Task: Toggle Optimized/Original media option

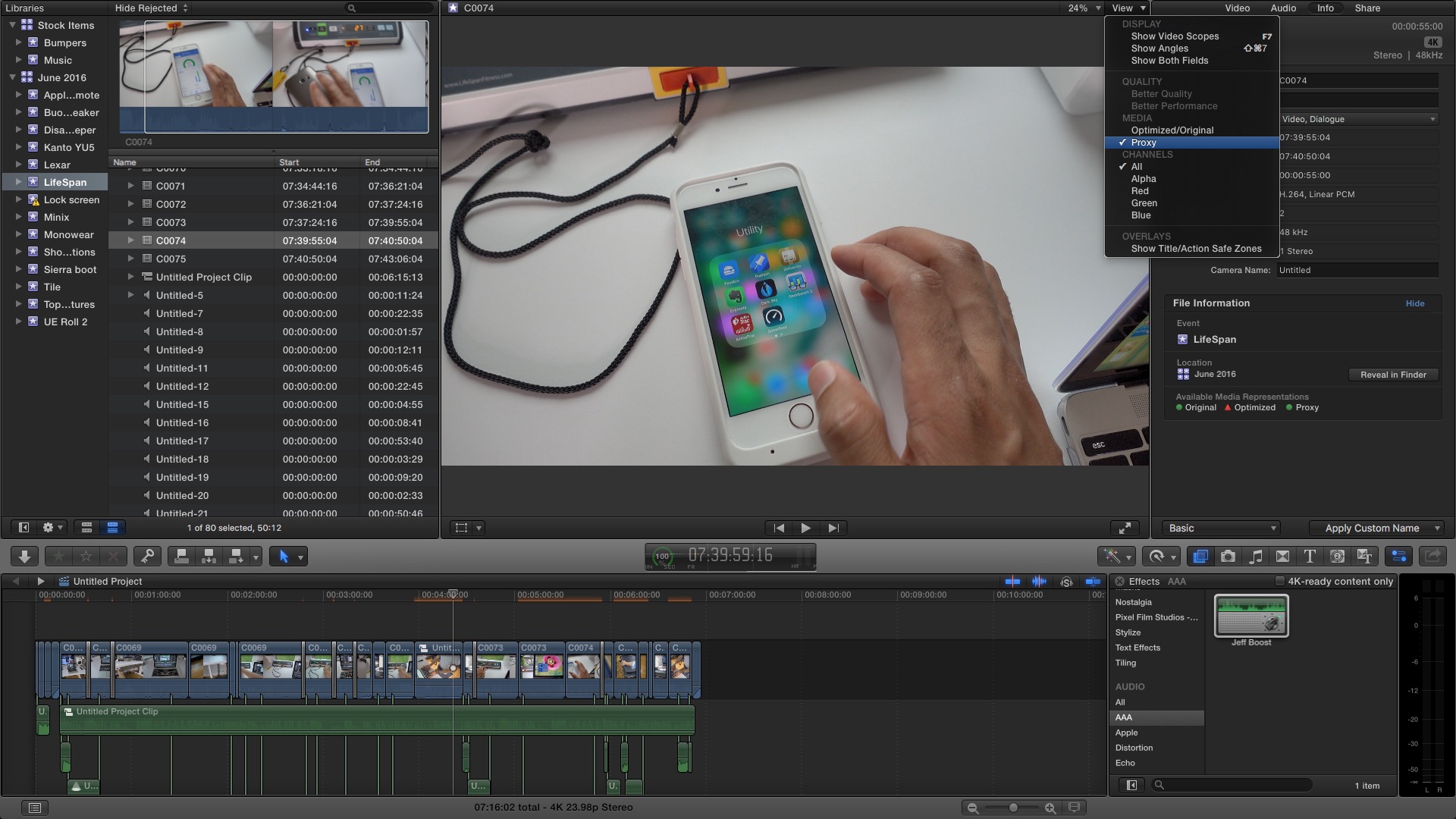Action: click(1173, 130)
